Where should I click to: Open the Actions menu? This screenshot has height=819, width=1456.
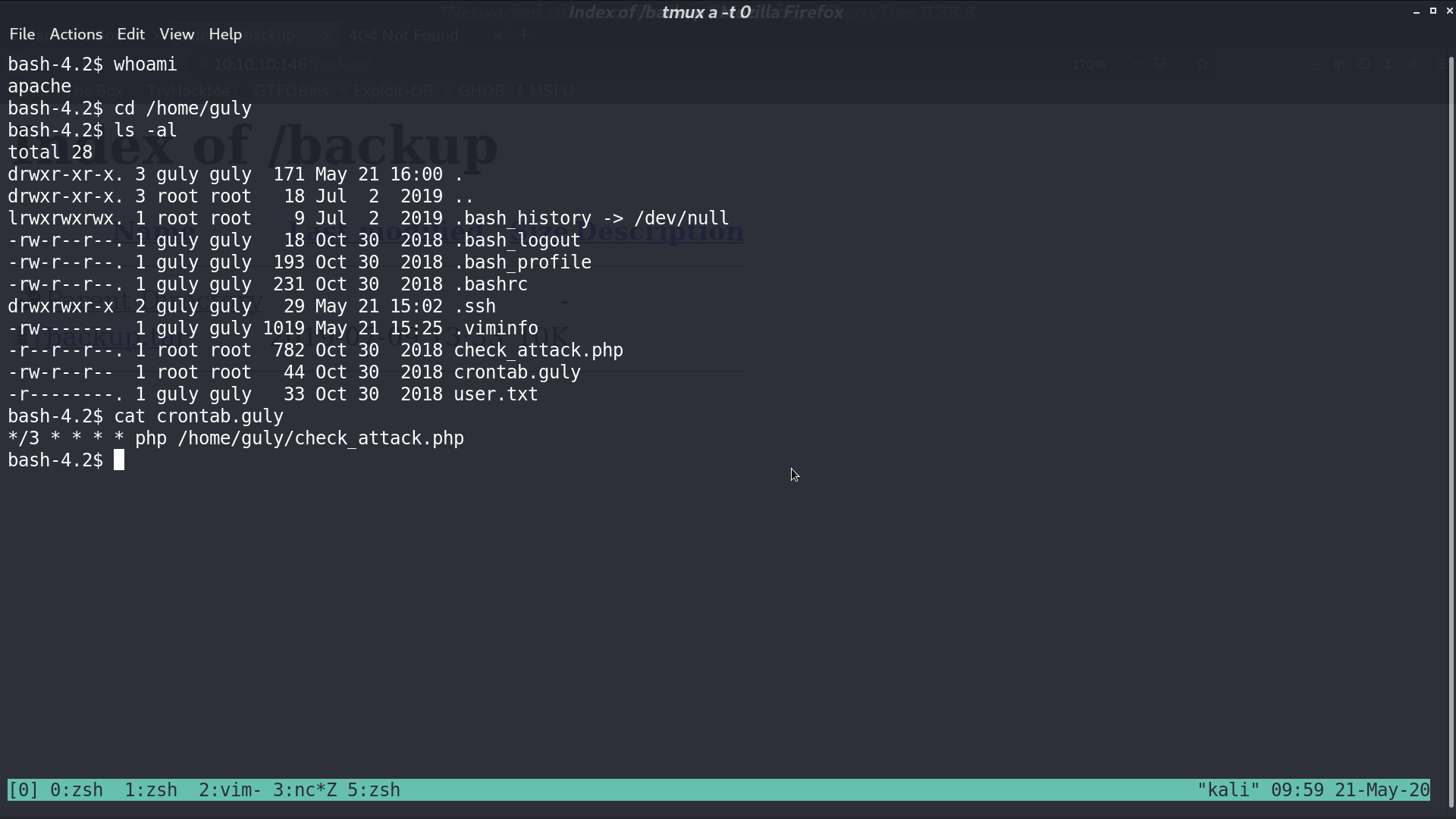(x=76, y=34)
